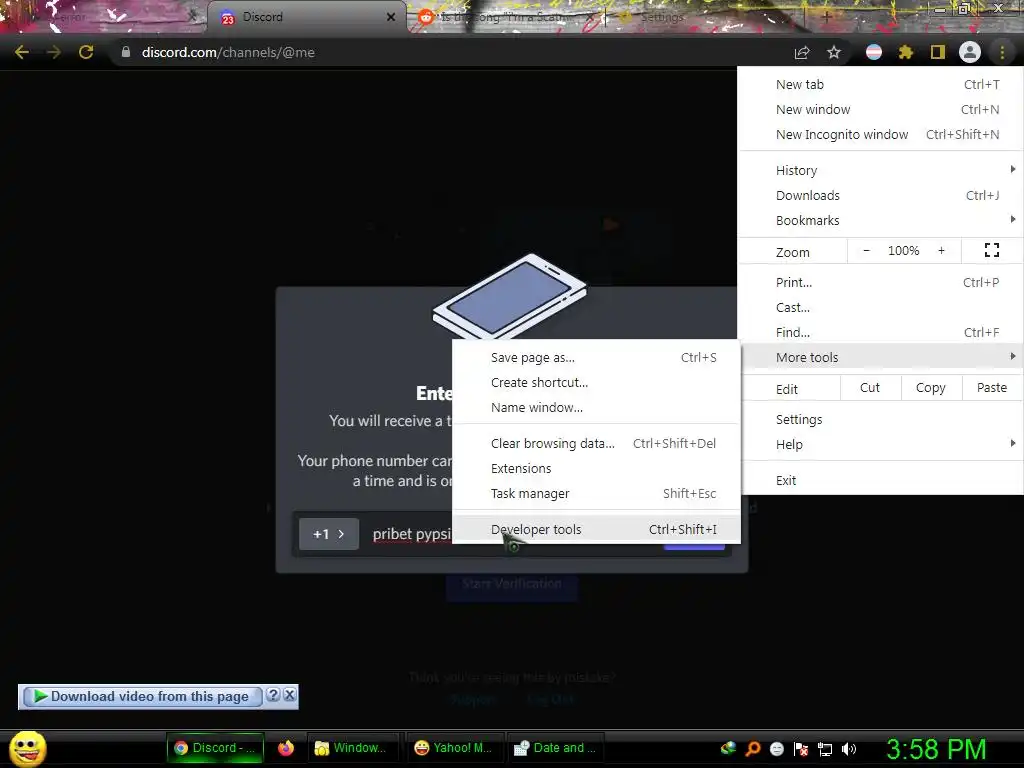Screen dimensions: 1024x768
Task: Open Developer tools
Action: pos(596,530)
